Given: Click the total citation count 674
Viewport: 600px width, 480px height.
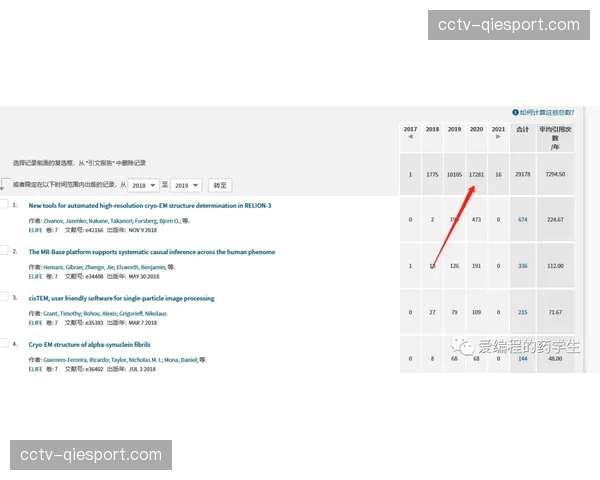Looking at the screenshot, I should pos(522,220).
